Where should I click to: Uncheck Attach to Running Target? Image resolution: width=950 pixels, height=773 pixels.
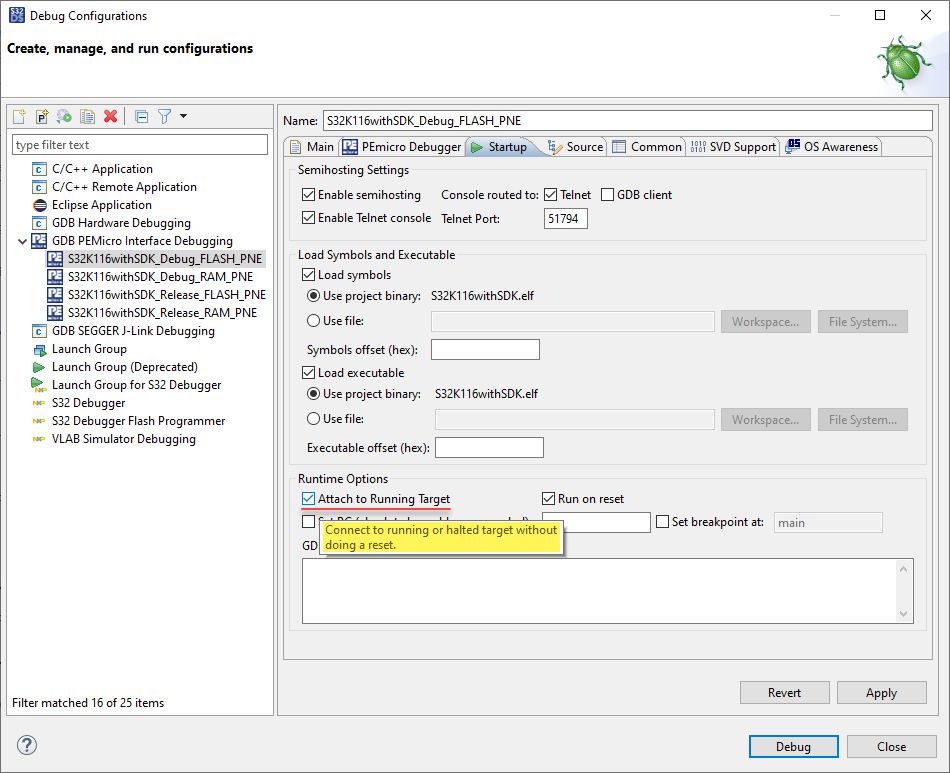307,498
